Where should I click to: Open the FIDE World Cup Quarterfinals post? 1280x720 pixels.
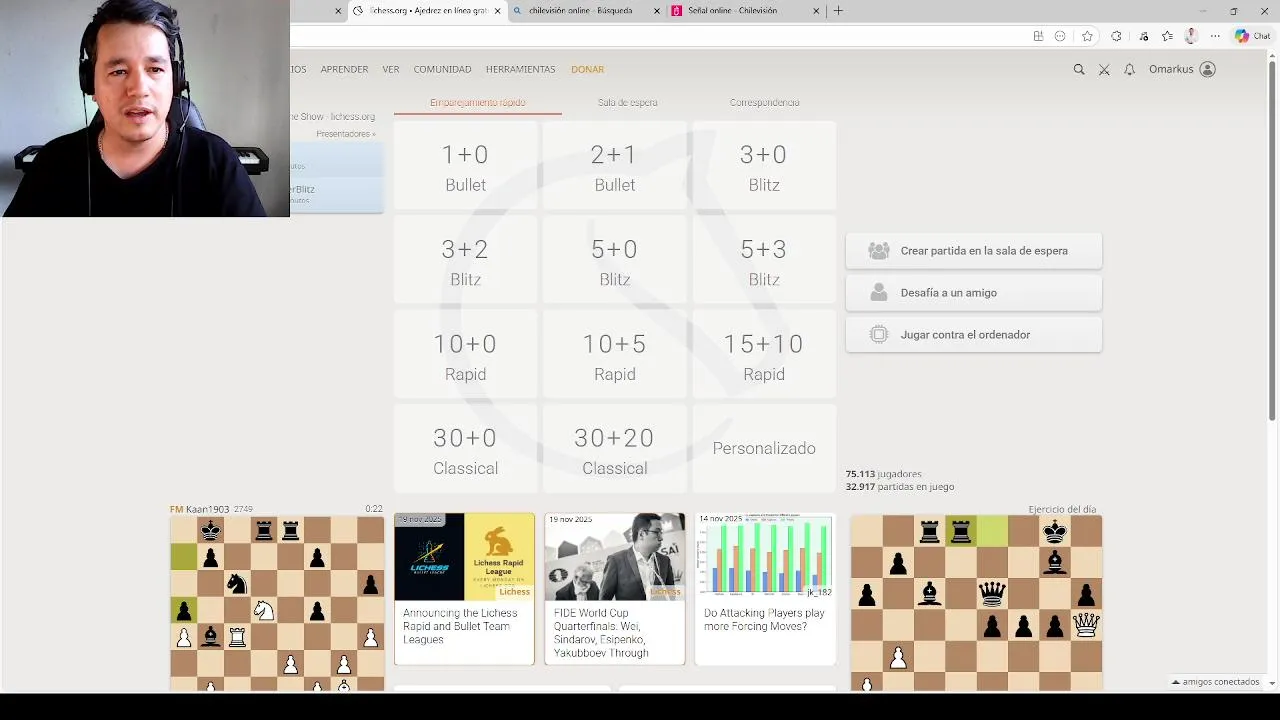click(614, 589)
